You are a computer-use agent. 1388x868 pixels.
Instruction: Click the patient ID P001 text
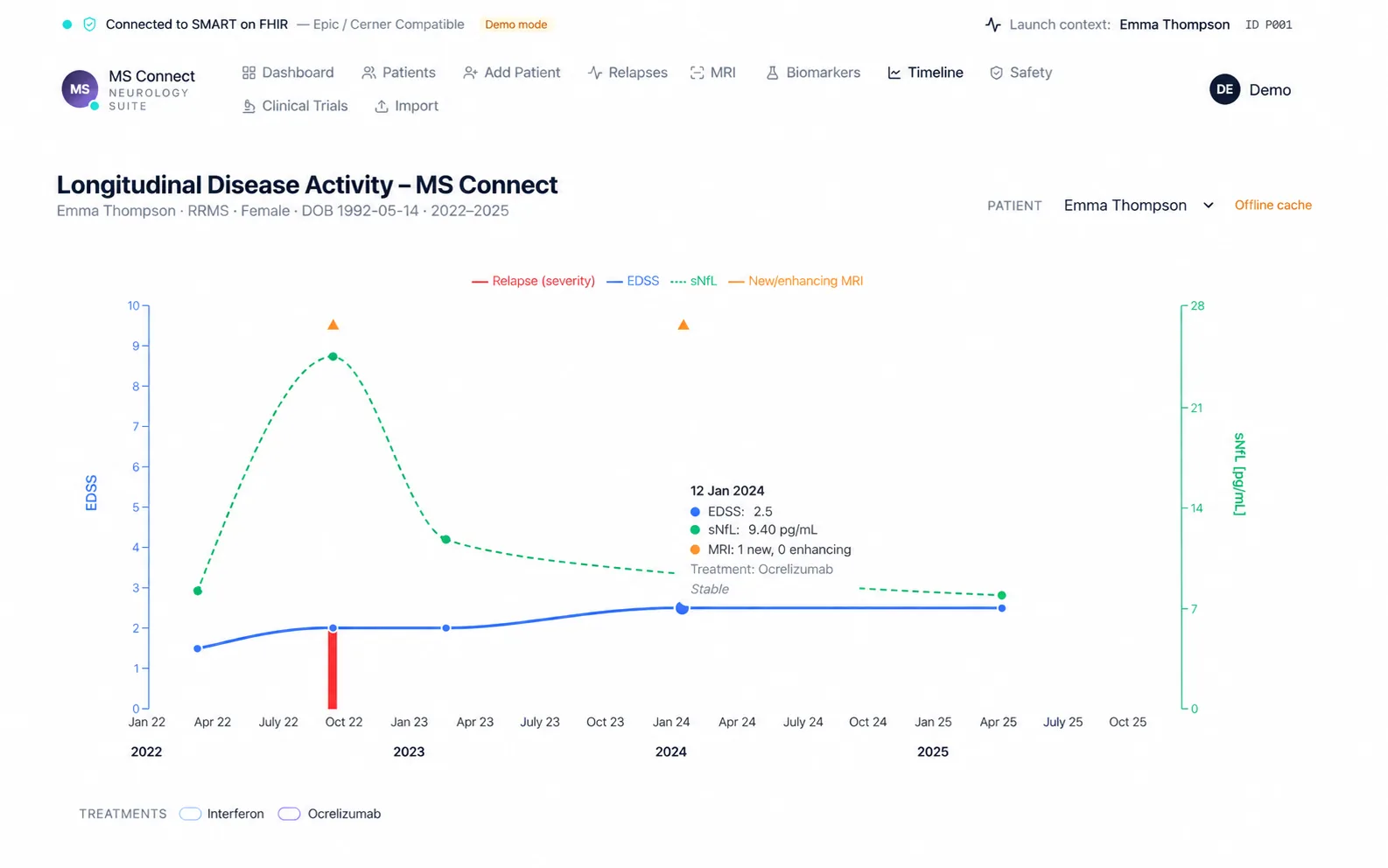(1269, 24)
